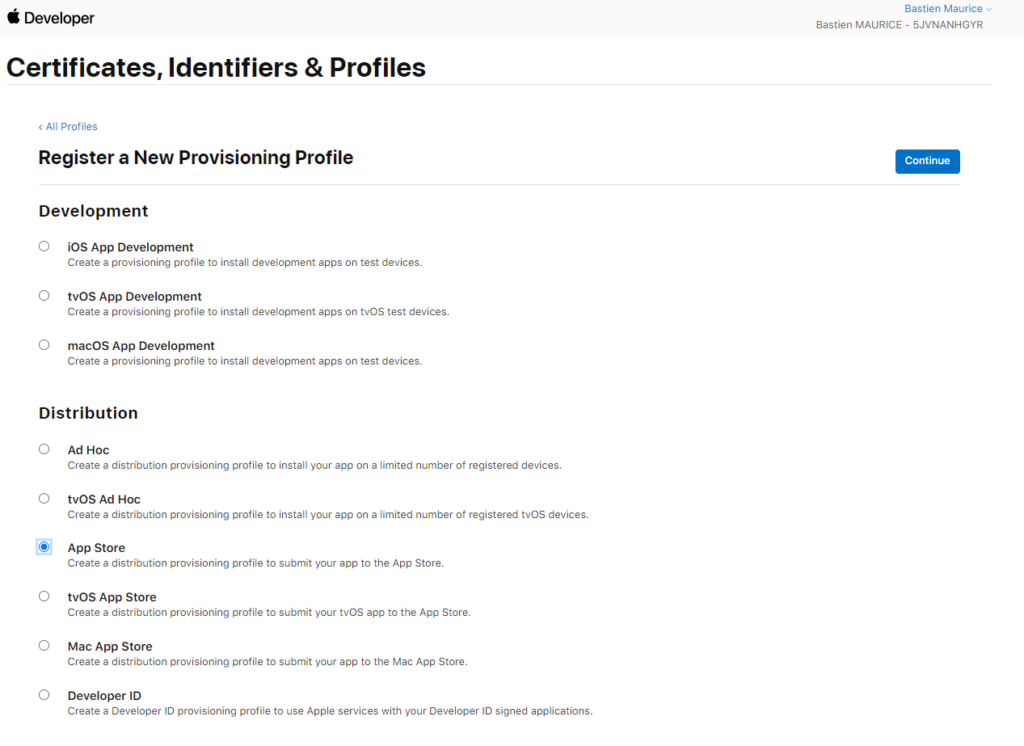Pick the Mac App Store profile type
This screenshot has width=1024, height=746.
point(44,645)
